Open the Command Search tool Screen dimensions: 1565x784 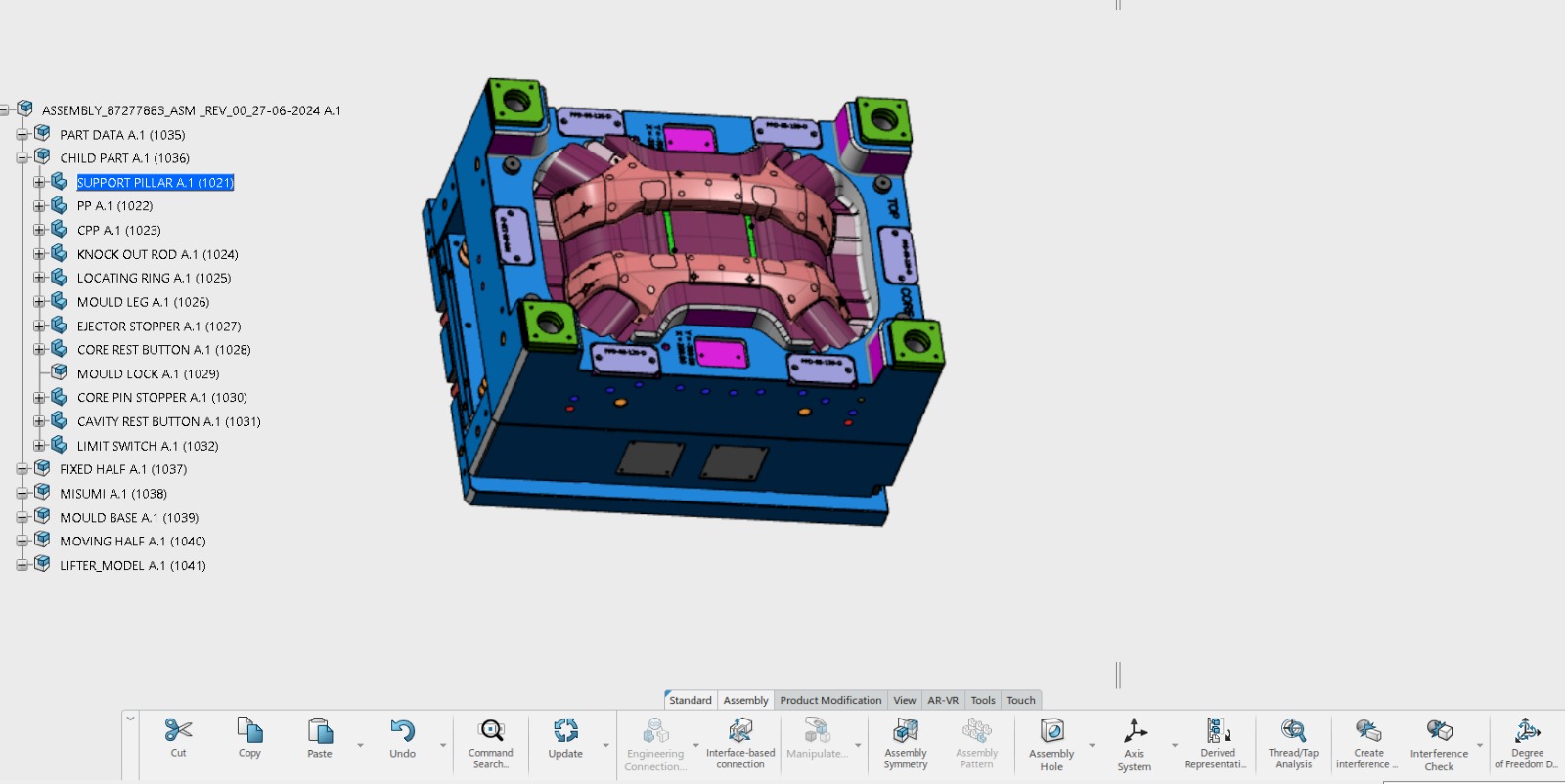[491, 731]
